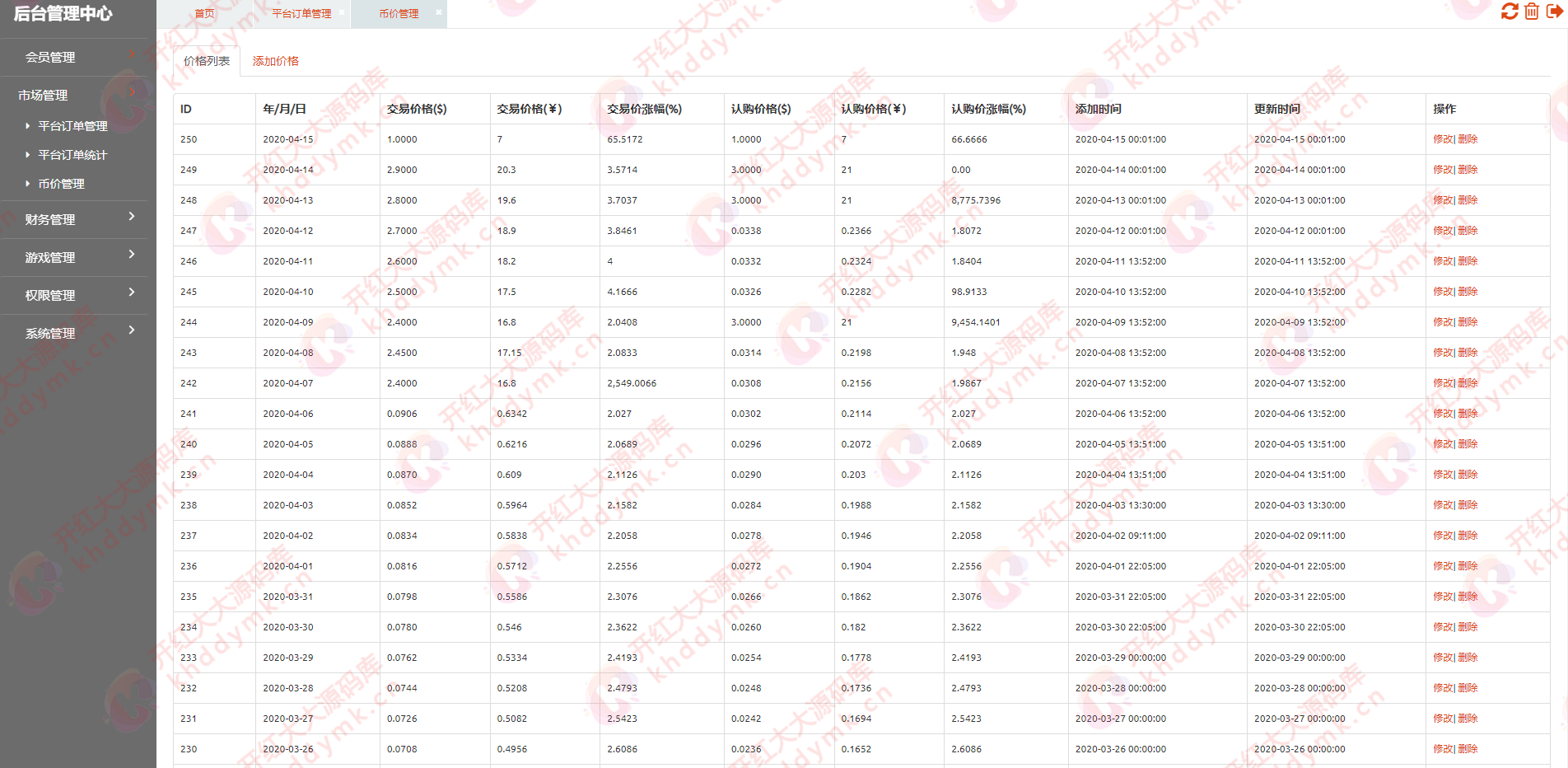The width and height of the screenshot is (1568, 768).
Task: Expand the 游戏管理 chevron
Action: point(132,254)
